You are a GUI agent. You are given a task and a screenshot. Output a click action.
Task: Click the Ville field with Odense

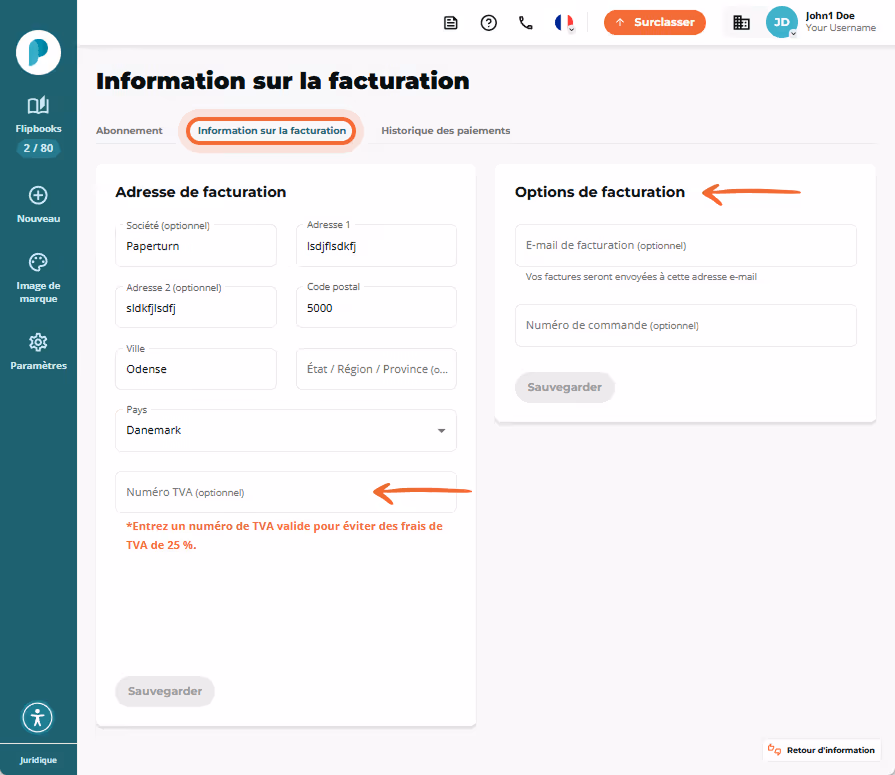(x=196, y=369)
